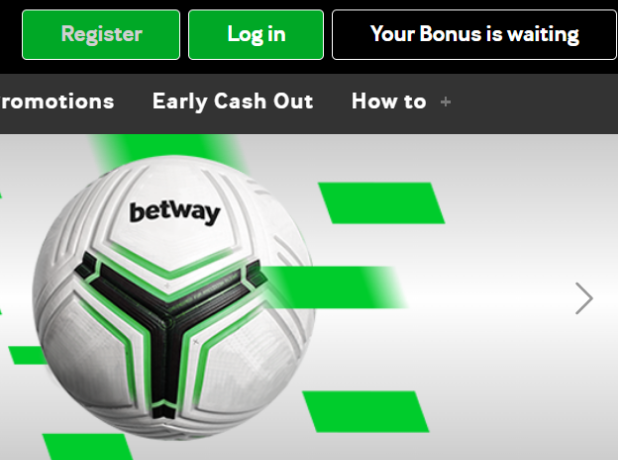Click the green Register button
Image resolution: width=618 pixels, height=460 pixels.
pyautogui.click(x=101, y=35)
